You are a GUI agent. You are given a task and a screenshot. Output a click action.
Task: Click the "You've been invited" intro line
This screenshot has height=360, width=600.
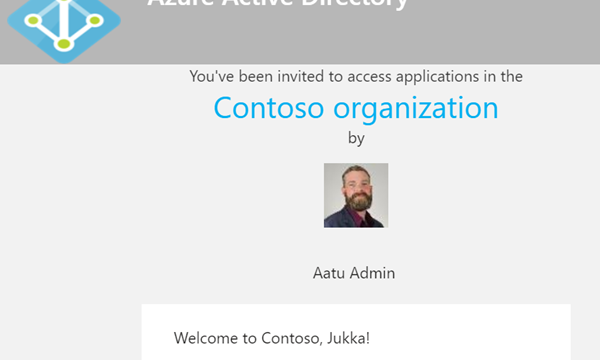pyautogui.click(x=356, y=77)
